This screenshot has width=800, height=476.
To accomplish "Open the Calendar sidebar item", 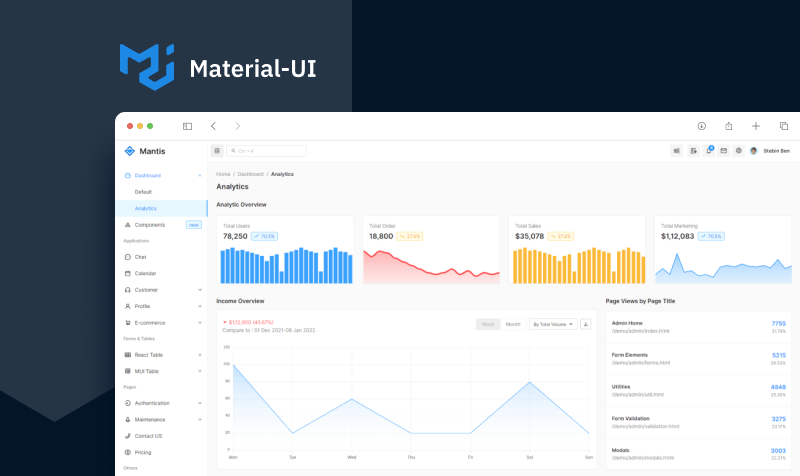I will pyautogui.click(x=145, y=273).
